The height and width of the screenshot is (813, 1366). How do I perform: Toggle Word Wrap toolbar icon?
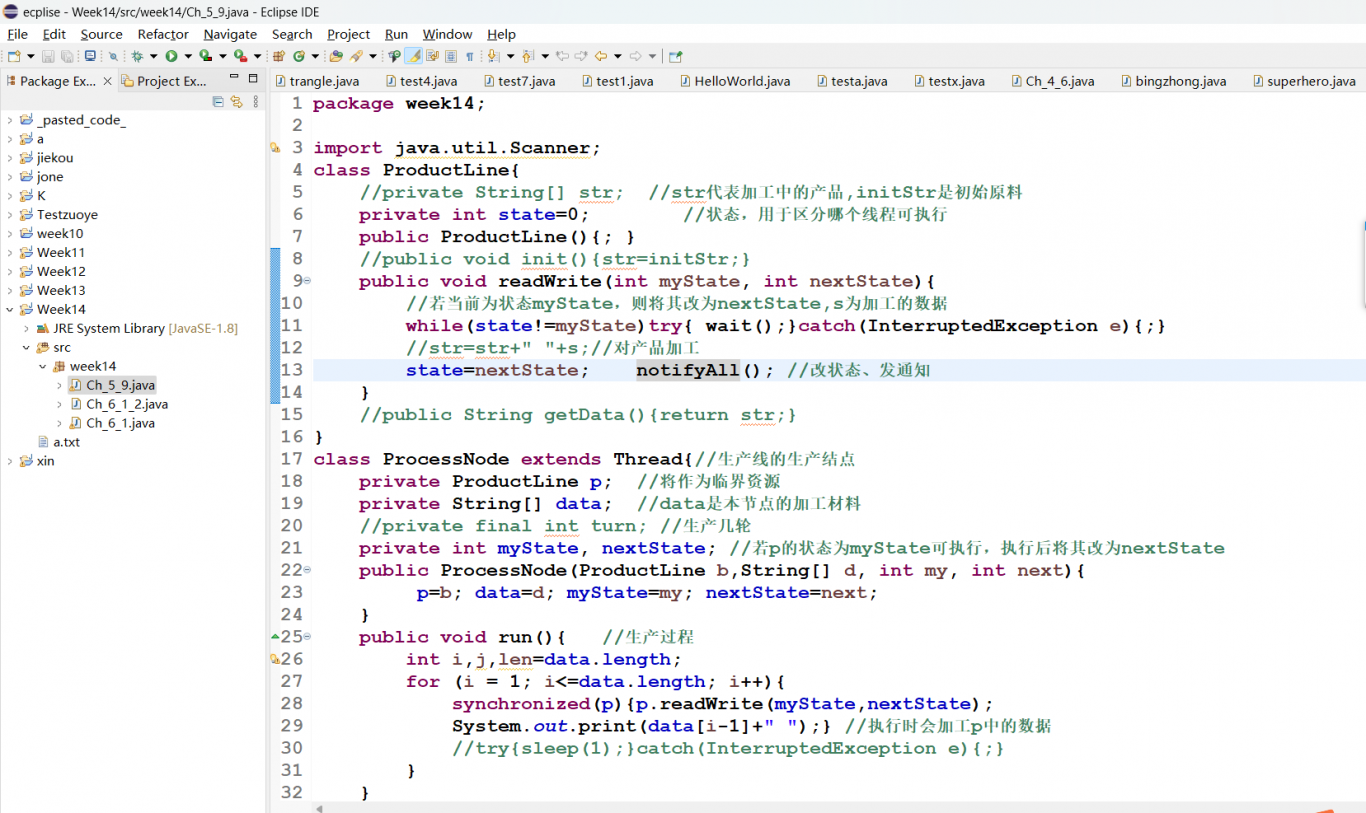[x=432, y=56]
